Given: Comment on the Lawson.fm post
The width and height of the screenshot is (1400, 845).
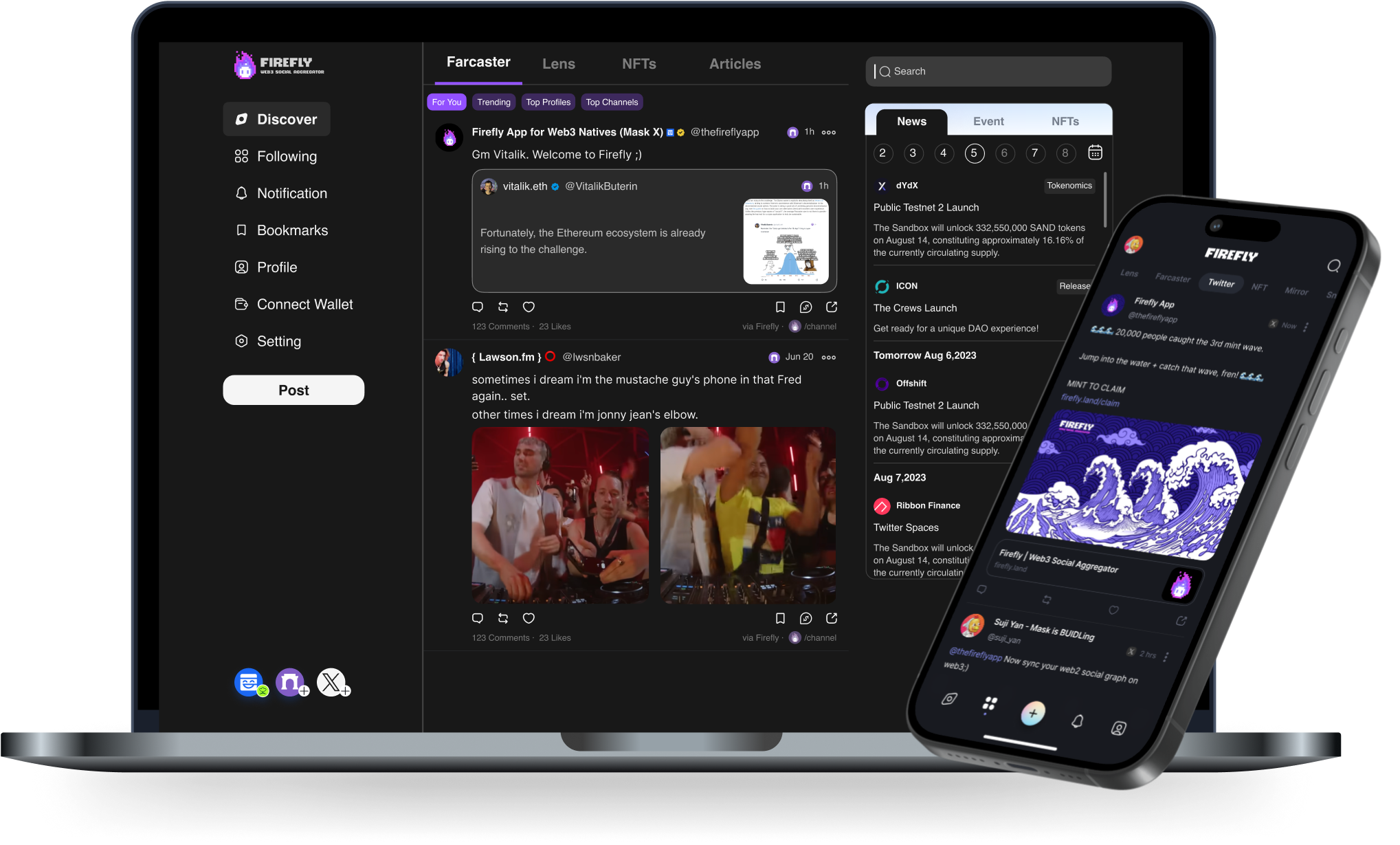Looking at the screenshot, I should tap(478, 618).
